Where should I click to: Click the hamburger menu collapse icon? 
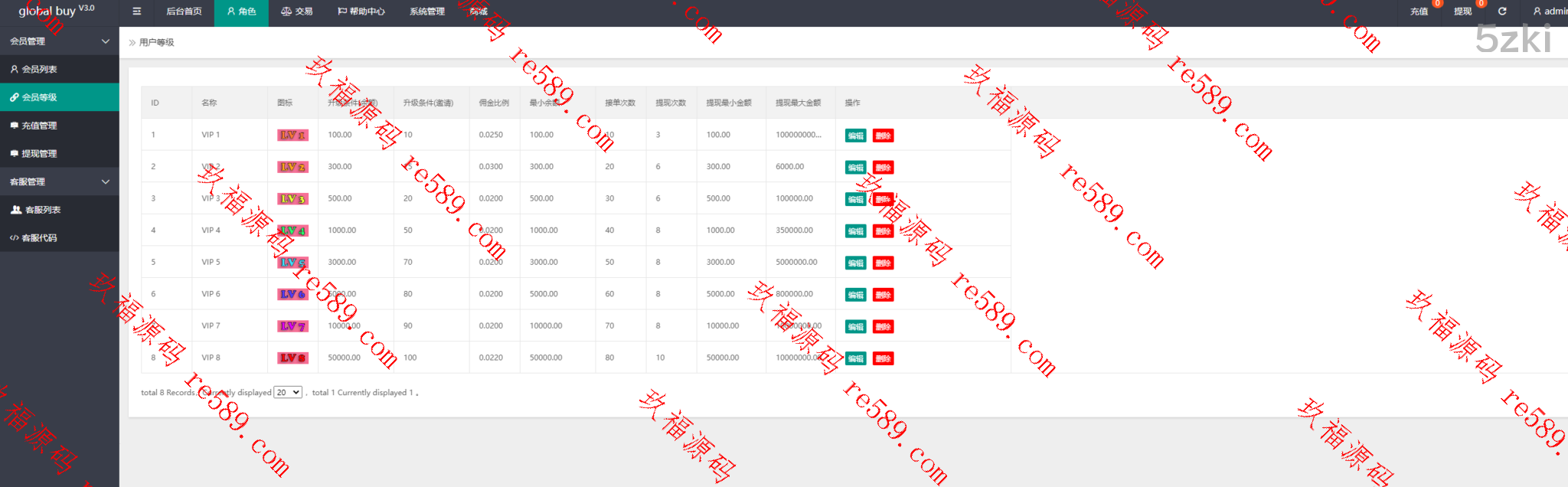[137, 11]
